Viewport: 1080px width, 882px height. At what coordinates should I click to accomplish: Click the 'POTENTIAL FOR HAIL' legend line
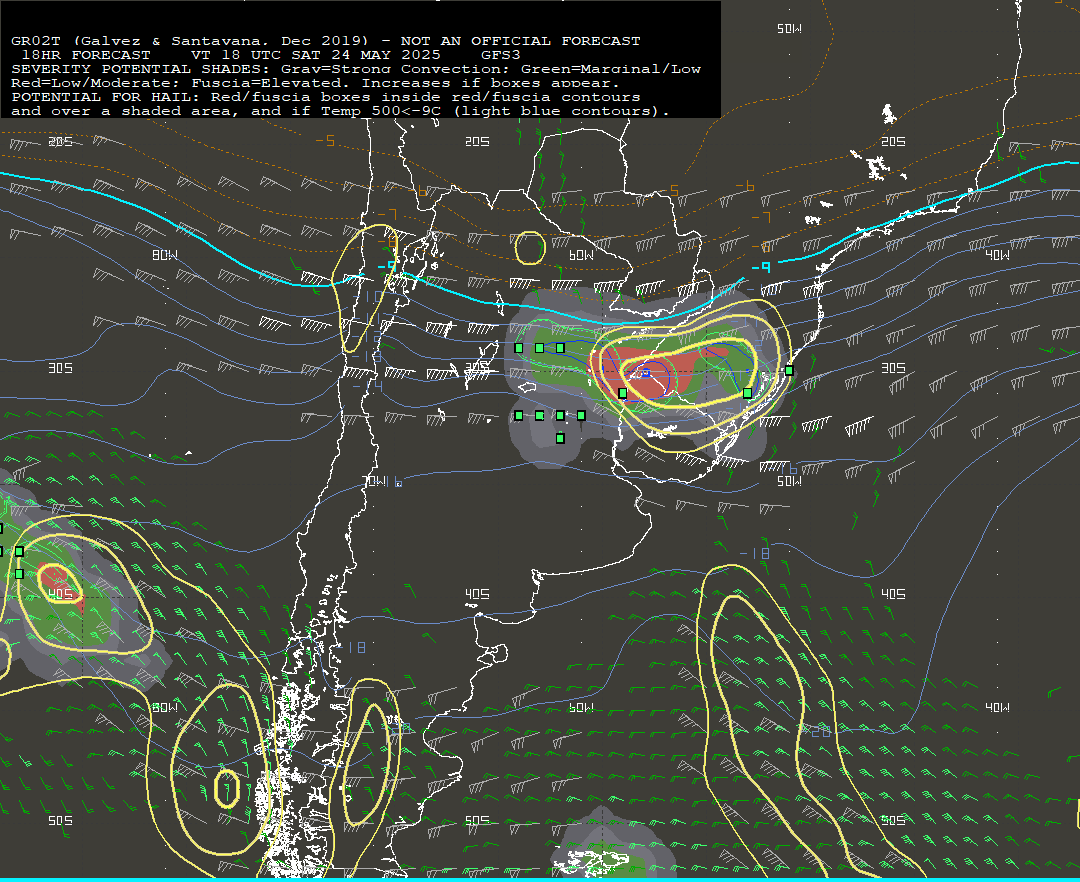click(x=325, y=97)
